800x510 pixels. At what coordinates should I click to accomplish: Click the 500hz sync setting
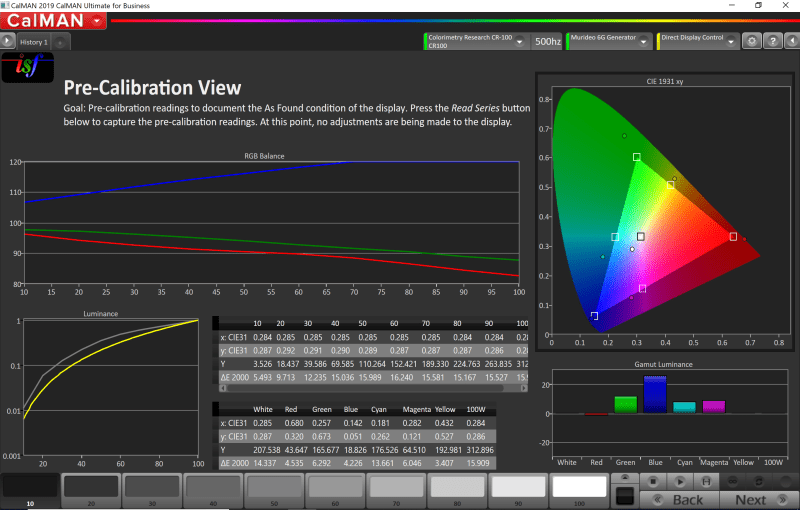tap(547, 41)
